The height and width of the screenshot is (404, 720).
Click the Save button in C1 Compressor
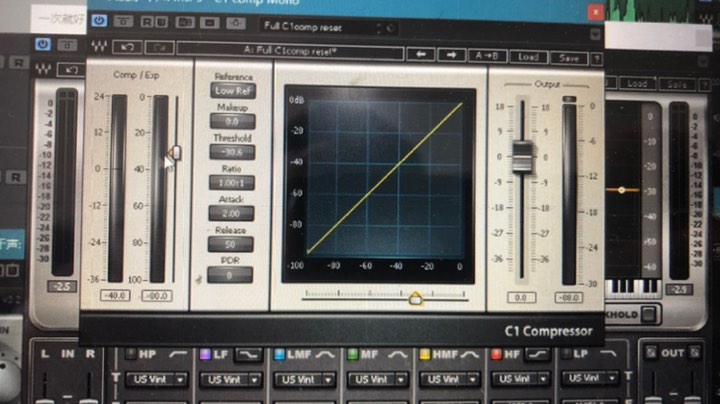tap(569, 58)
